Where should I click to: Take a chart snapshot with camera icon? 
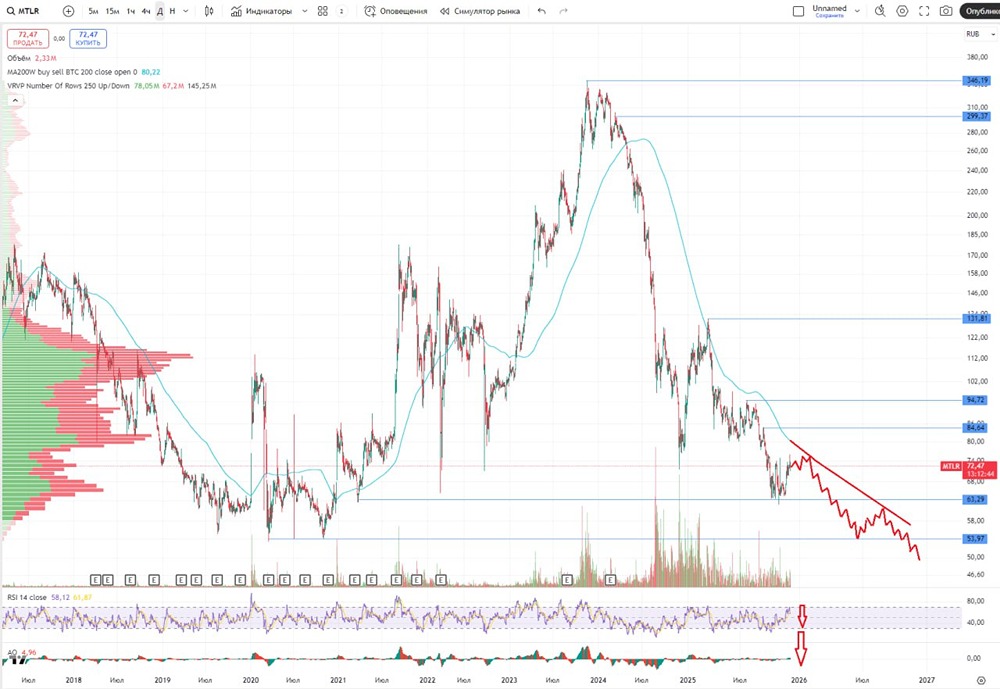coord(946,11)
